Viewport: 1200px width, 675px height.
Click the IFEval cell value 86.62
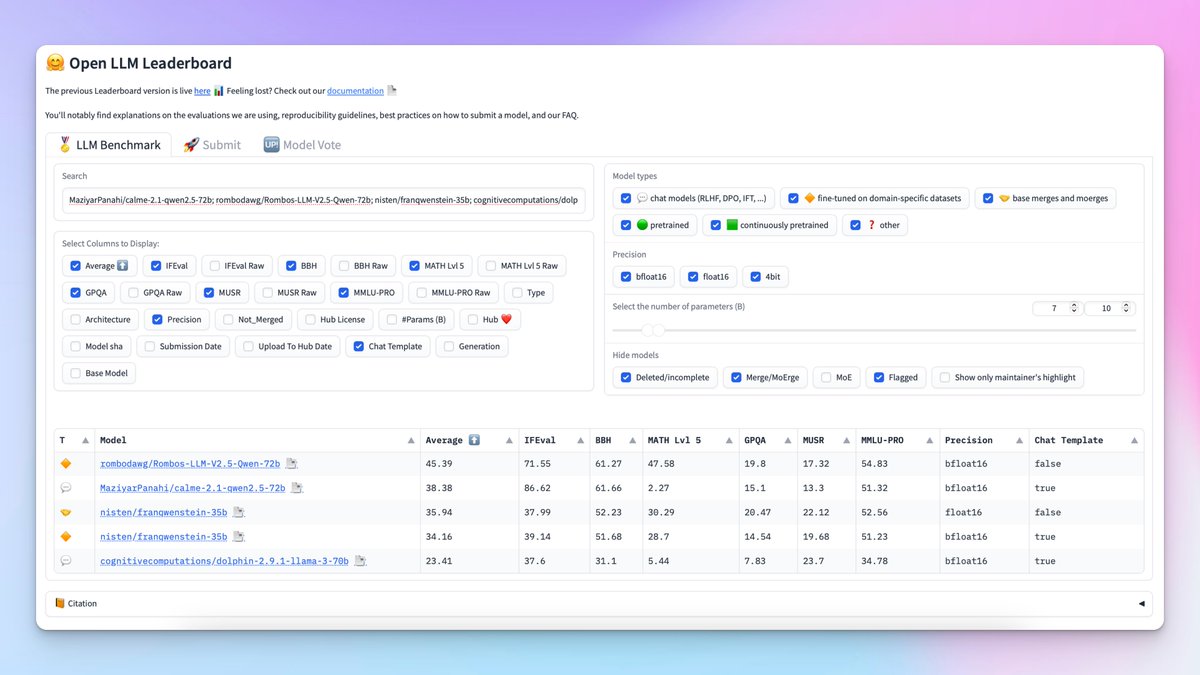538,488
